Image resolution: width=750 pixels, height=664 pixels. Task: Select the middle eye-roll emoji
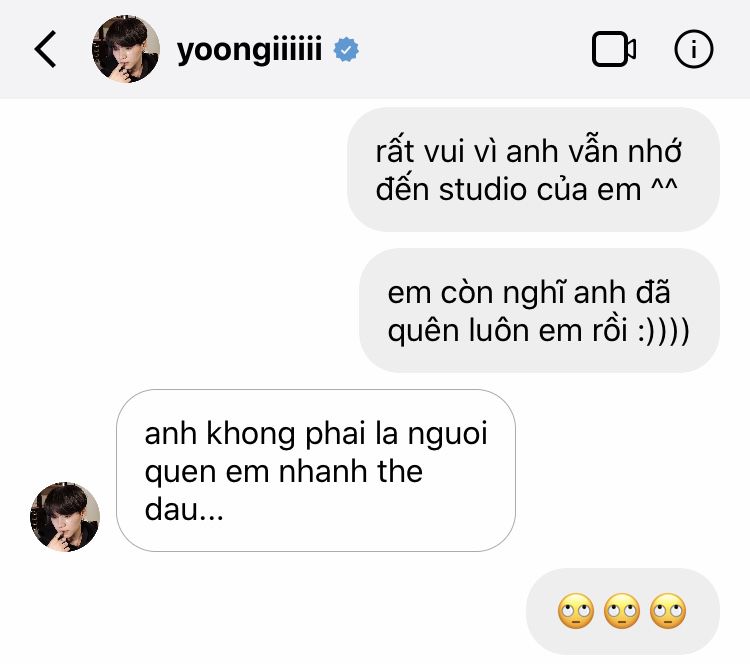point(622,611)
